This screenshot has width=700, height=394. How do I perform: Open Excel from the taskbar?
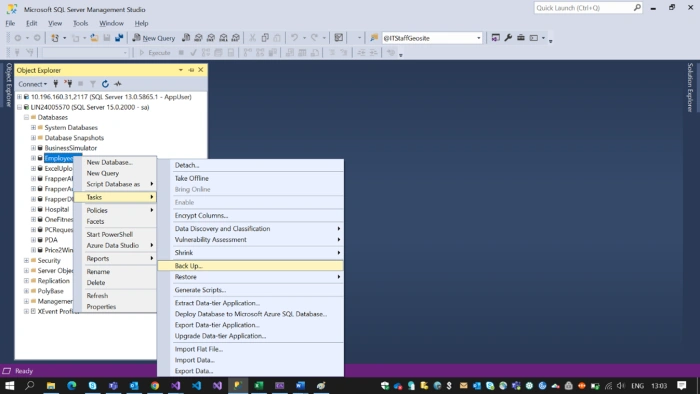coord(259,386)
